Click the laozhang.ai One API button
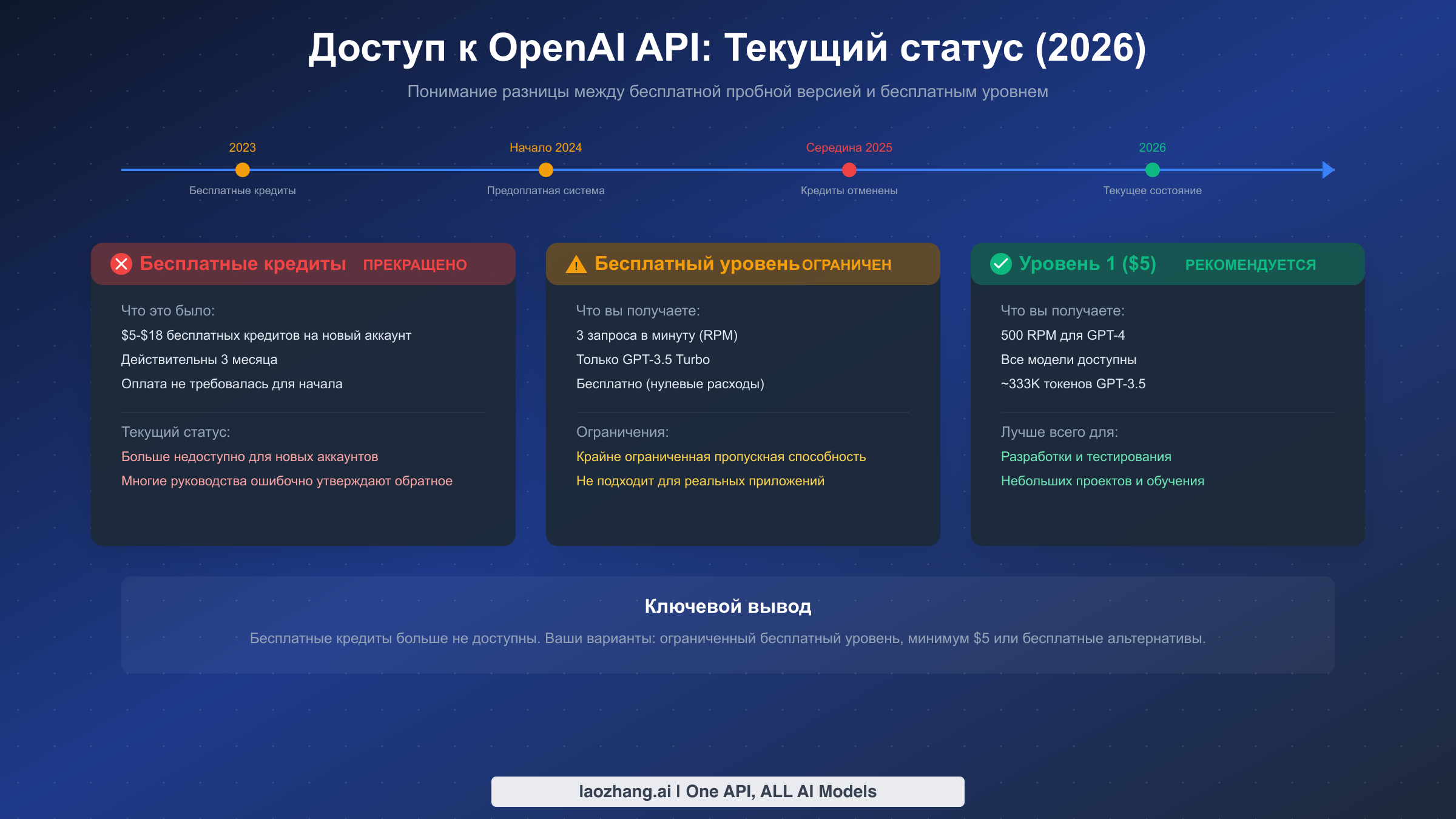The height and width of the screenshot is (819, 1456). tap(727, 791)
